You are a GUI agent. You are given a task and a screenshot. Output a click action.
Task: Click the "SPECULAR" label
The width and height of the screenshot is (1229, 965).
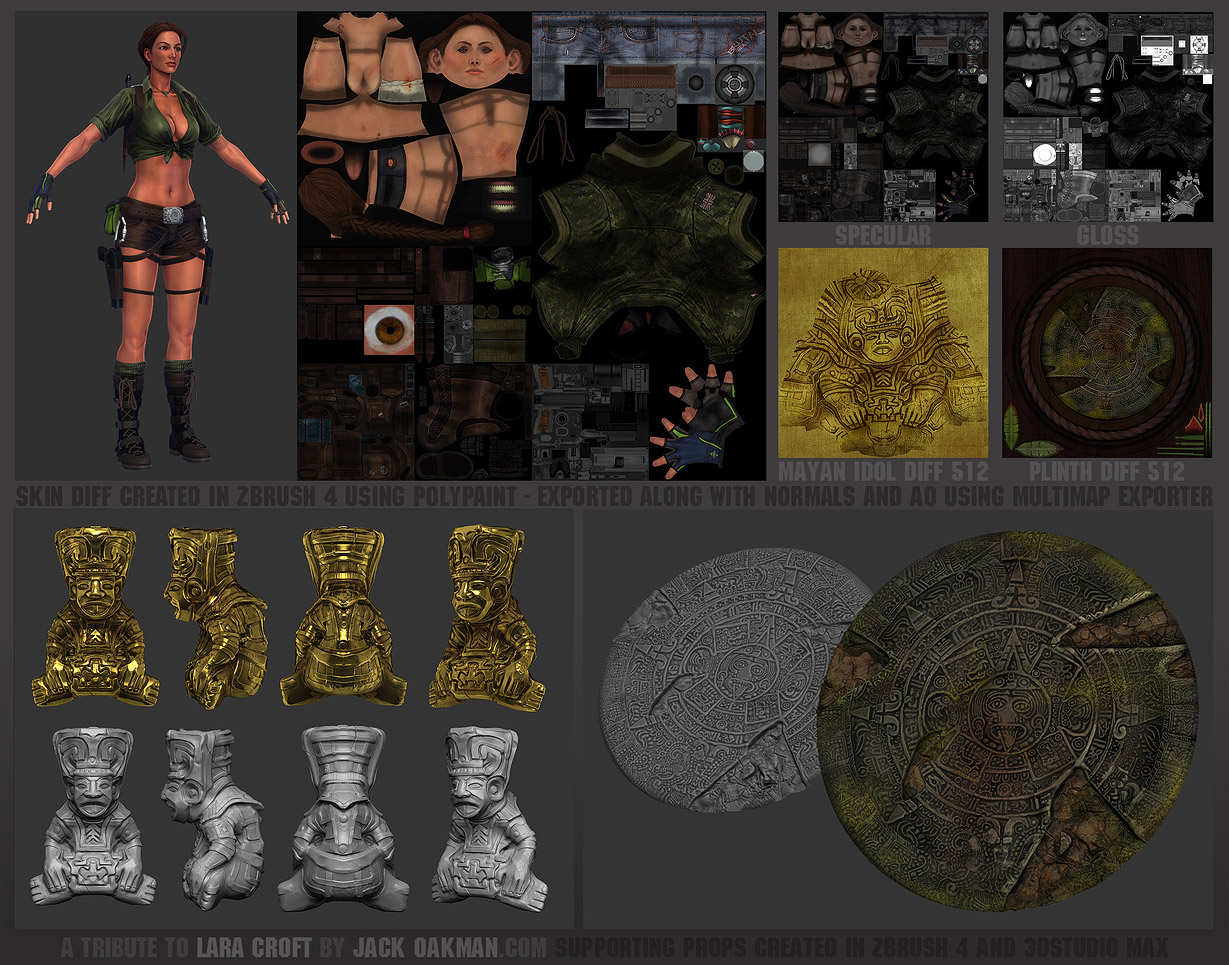click(883, 235)
